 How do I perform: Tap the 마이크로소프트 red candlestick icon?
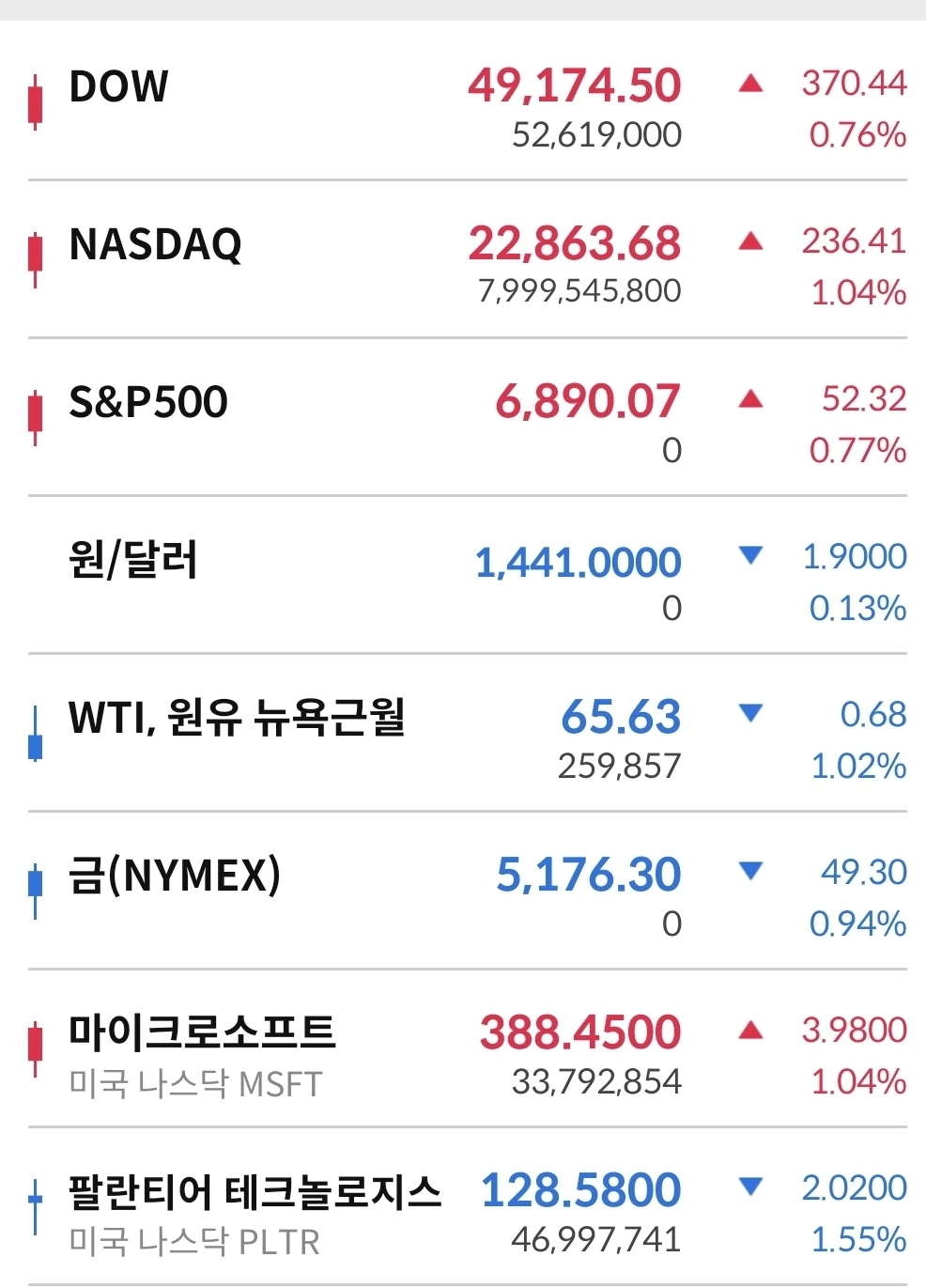point(36,1049)
